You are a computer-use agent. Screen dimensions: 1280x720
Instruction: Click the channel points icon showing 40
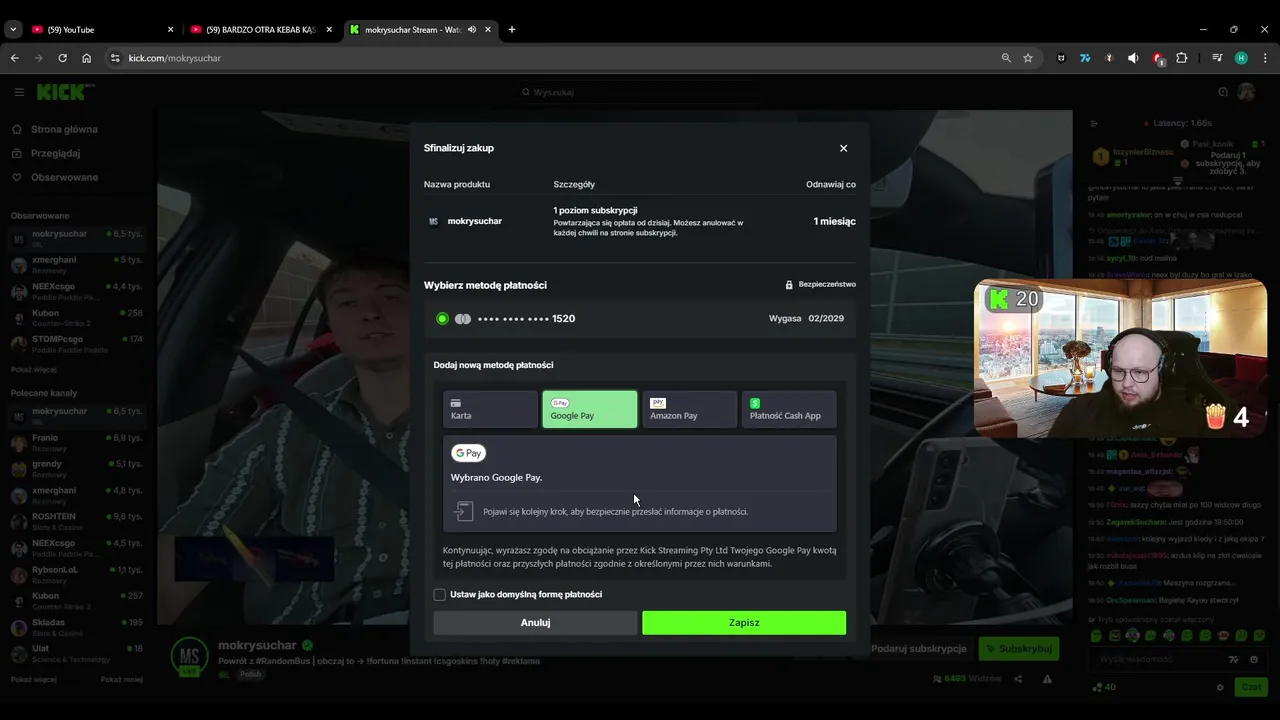[x=1104, y=687]
